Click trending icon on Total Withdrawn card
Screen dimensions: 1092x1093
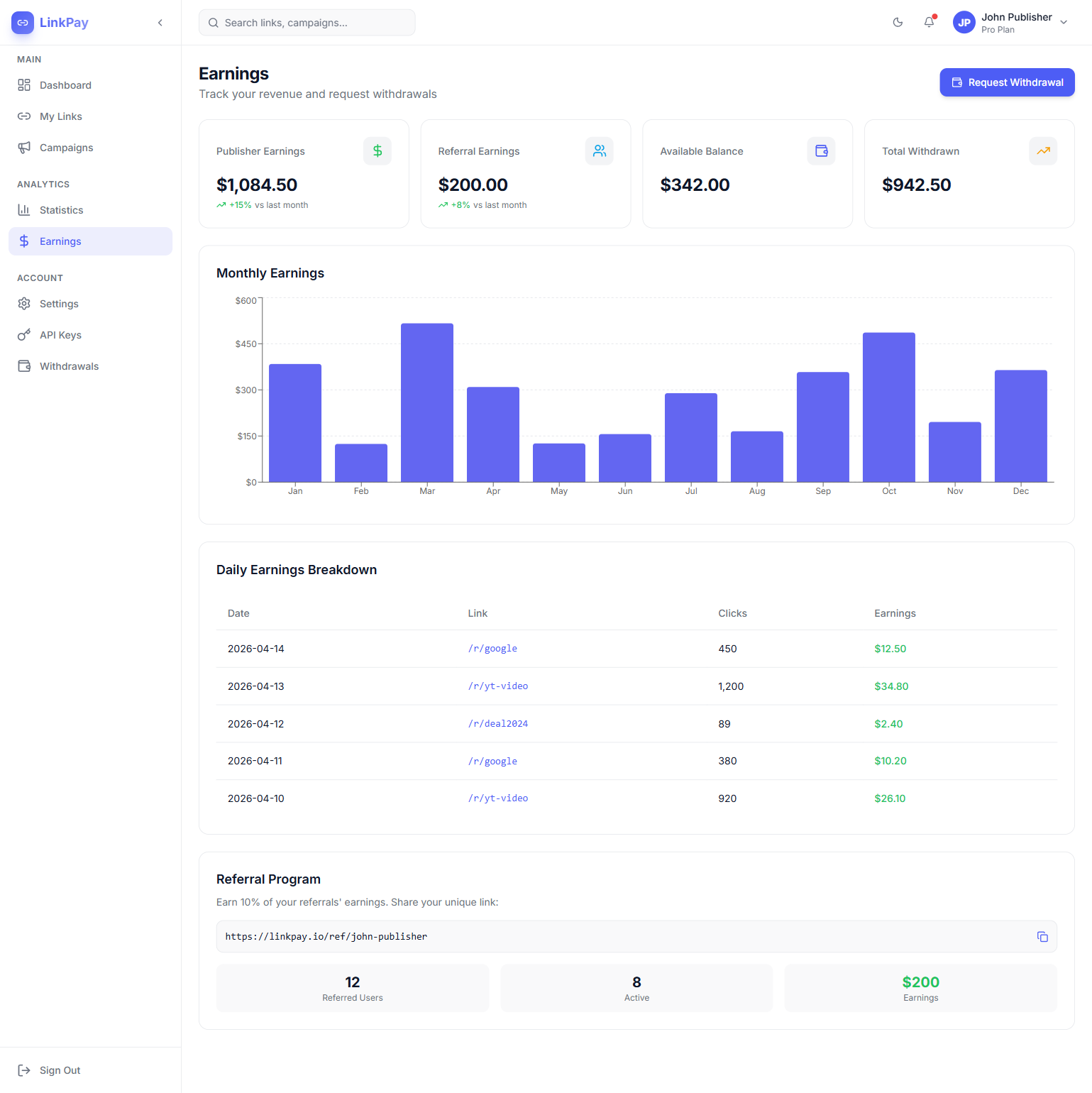(x=1043, y=151)
